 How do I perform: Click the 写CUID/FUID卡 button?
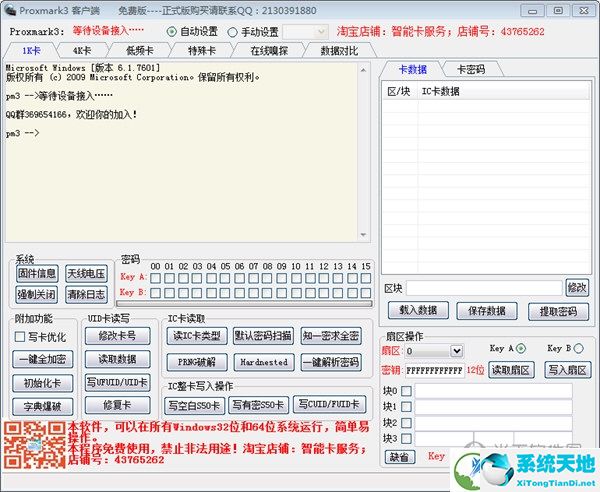[x=329, y=404]
